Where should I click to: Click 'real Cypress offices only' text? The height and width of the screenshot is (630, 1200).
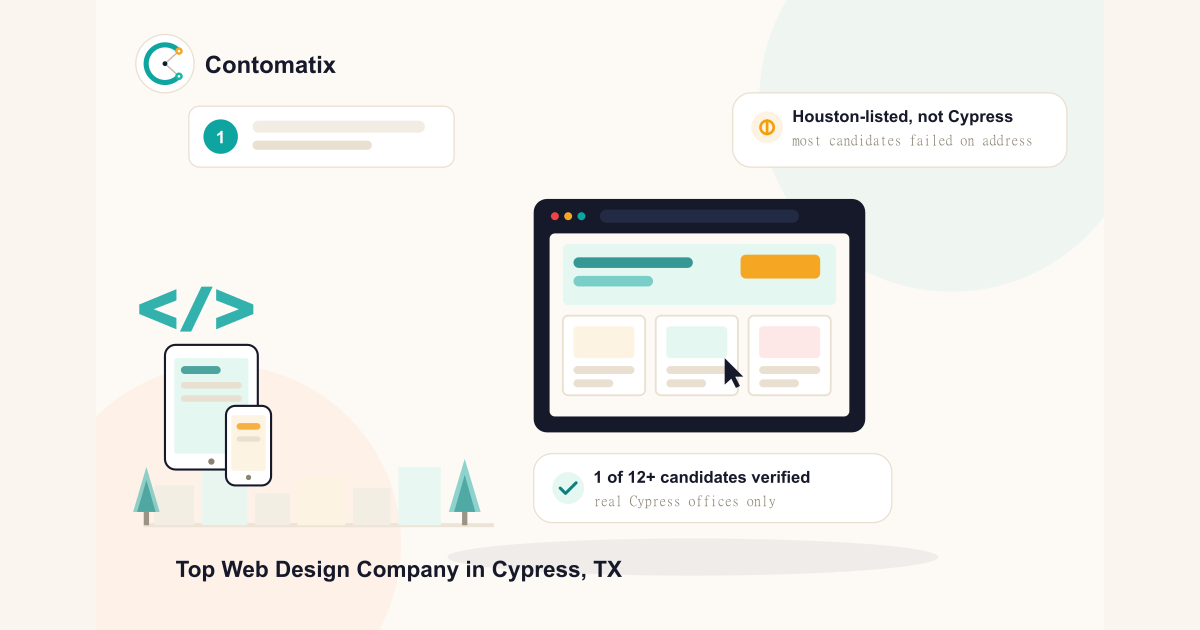coord(685,502)
